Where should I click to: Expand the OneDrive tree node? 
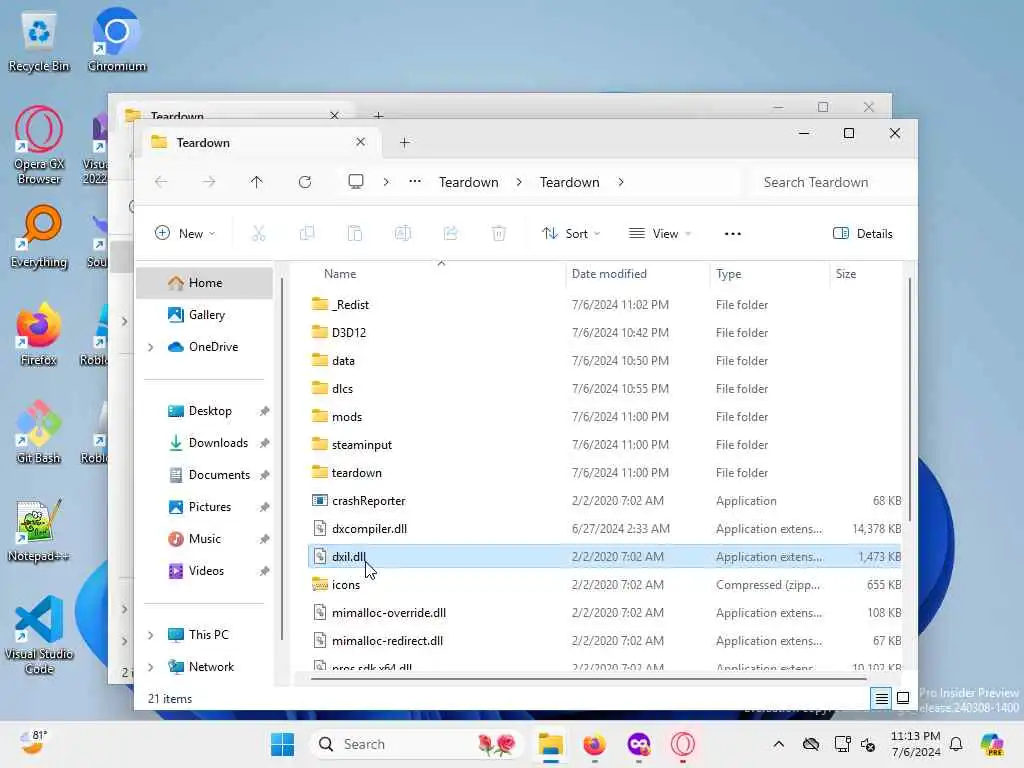(151, 347)
